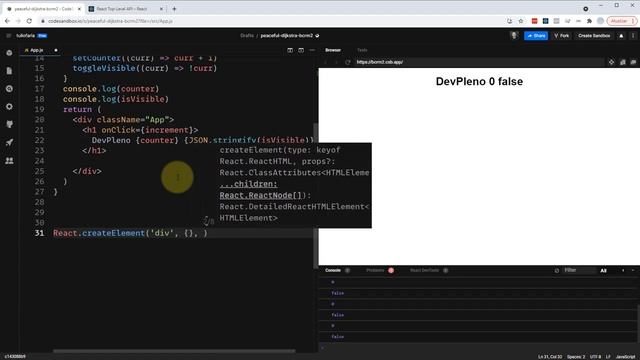
Task: Go back in the preview browser
Action: pos(326,62)
